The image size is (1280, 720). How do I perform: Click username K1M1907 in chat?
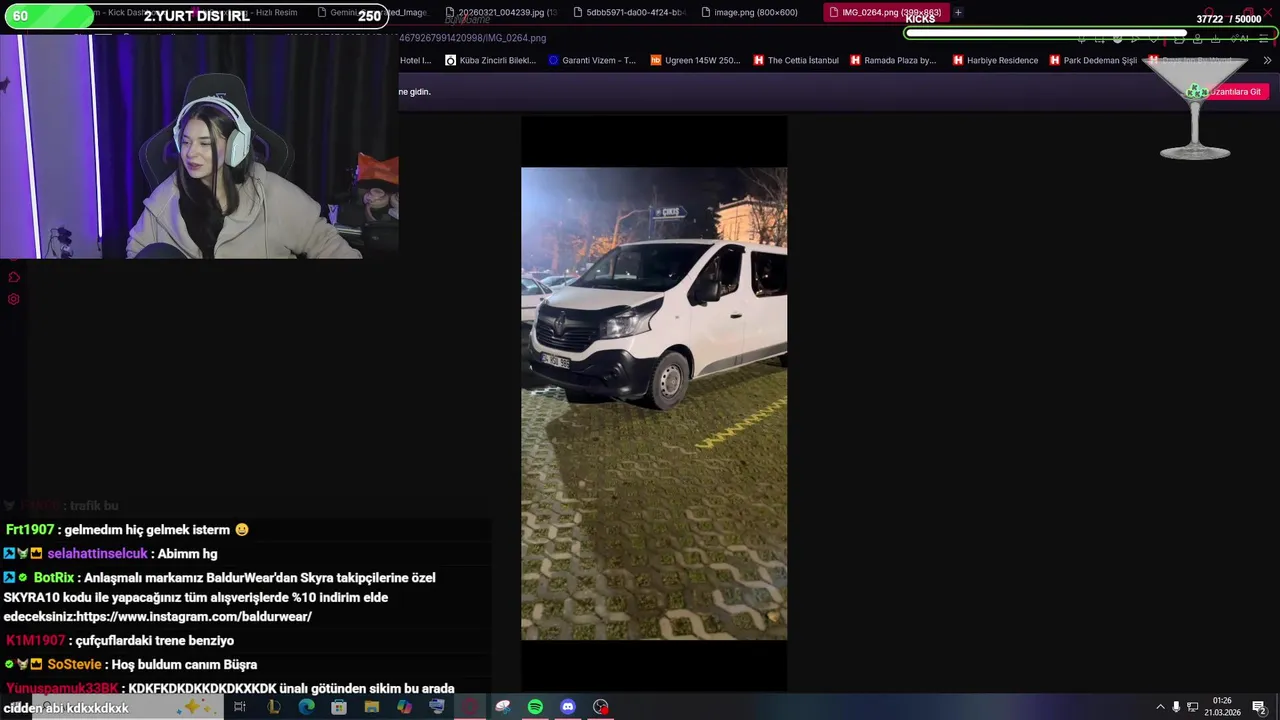36,641
